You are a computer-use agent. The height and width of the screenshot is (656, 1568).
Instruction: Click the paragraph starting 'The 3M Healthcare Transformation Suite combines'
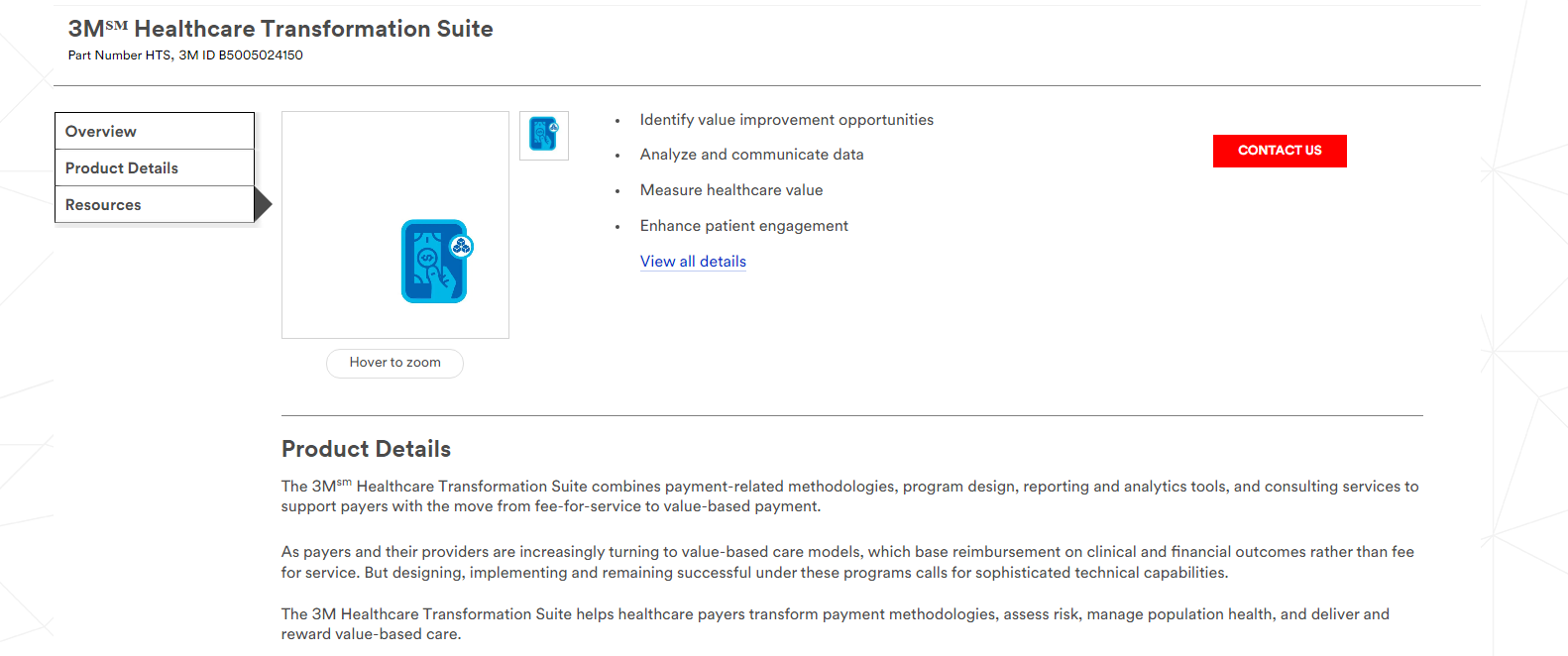tap(849, 496)
